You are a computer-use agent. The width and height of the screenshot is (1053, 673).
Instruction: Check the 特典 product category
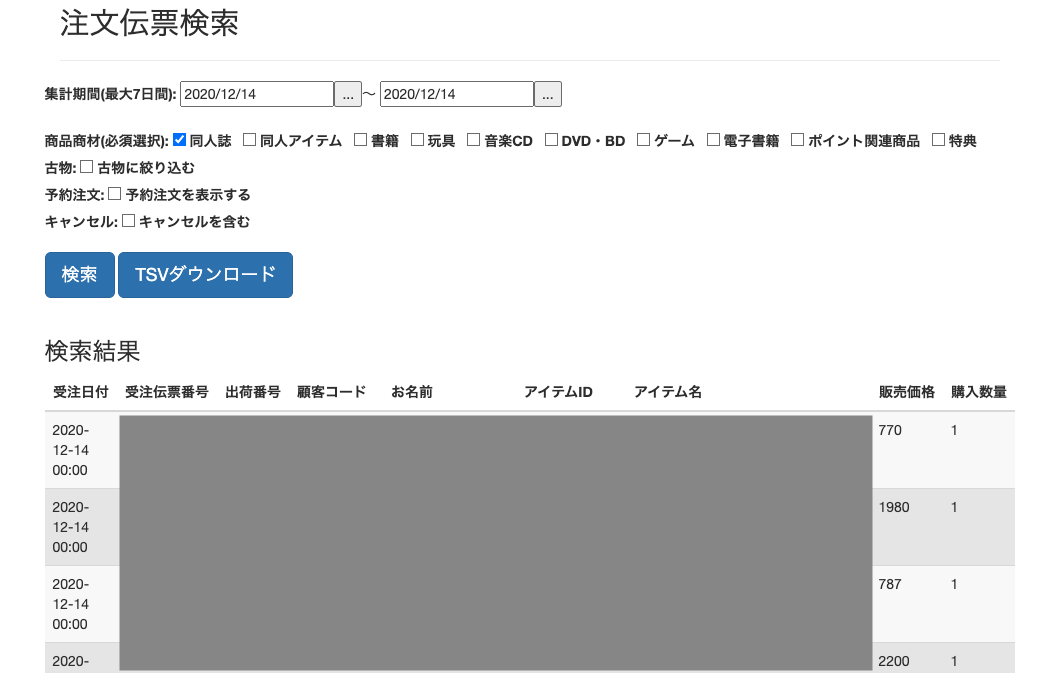click(x=936, y=139)
